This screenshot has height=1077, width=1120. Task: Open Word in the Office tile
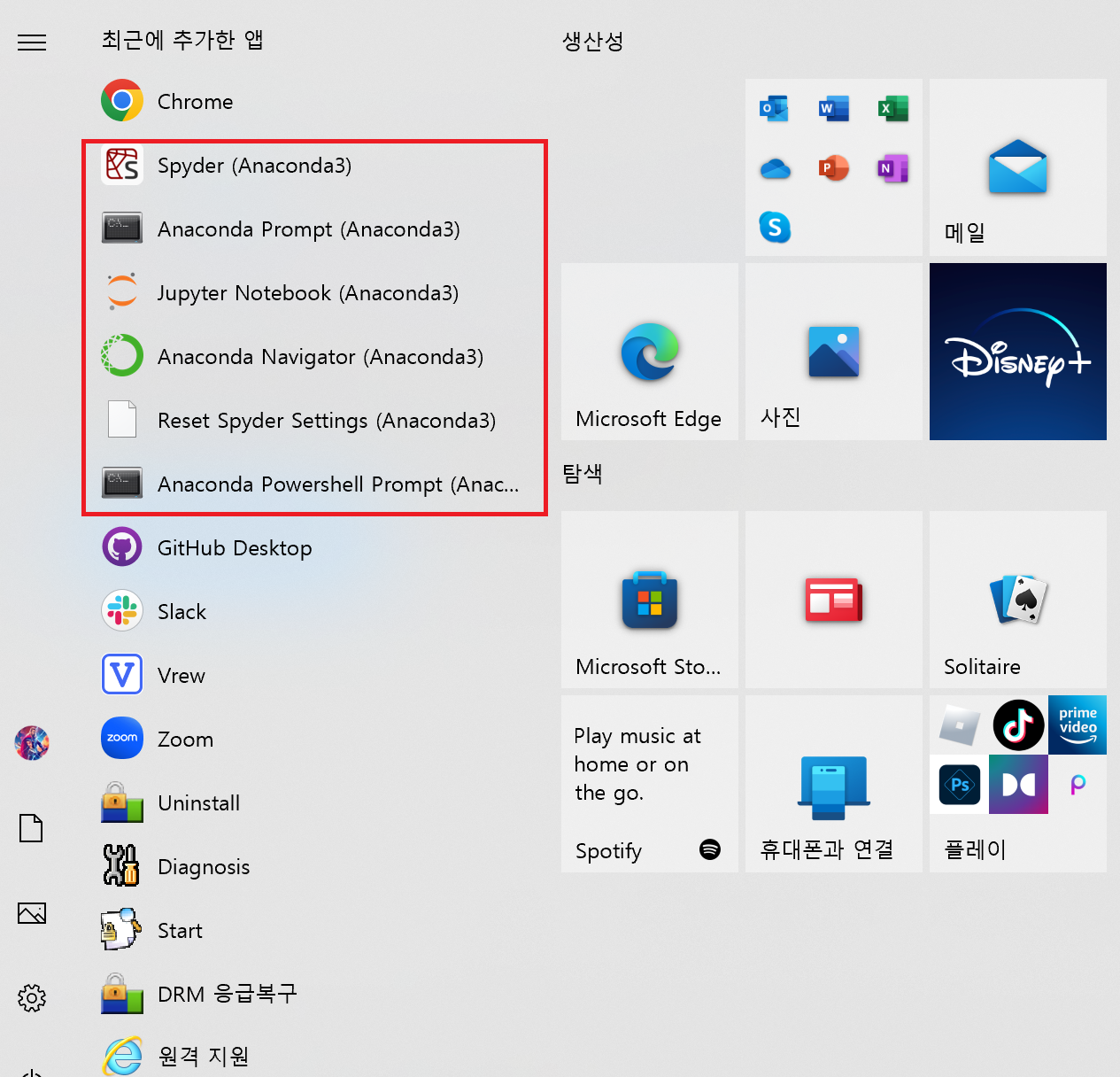point(834,109)
